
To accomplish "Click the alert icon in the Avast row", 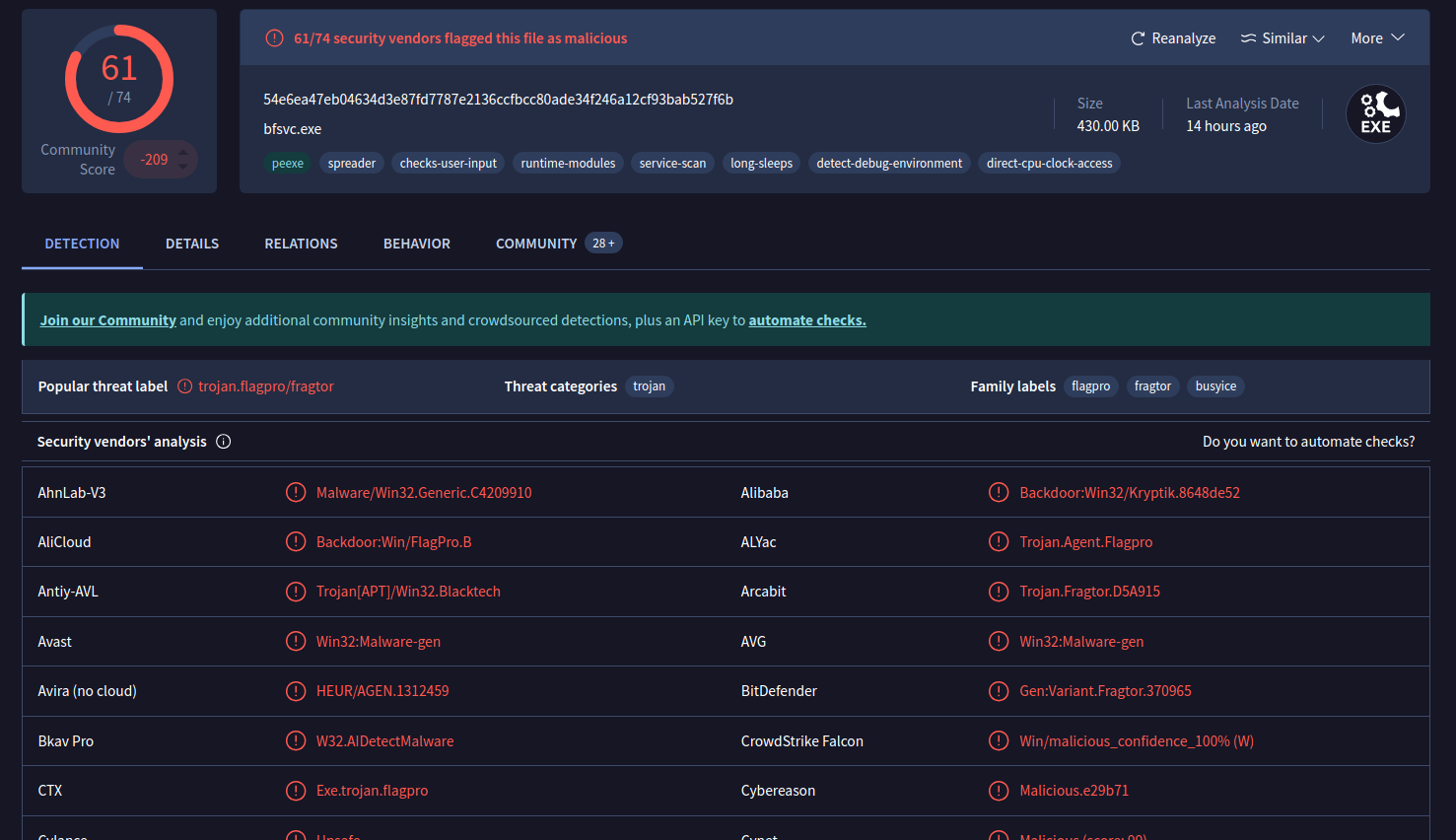I will click(x=296, y=641).
